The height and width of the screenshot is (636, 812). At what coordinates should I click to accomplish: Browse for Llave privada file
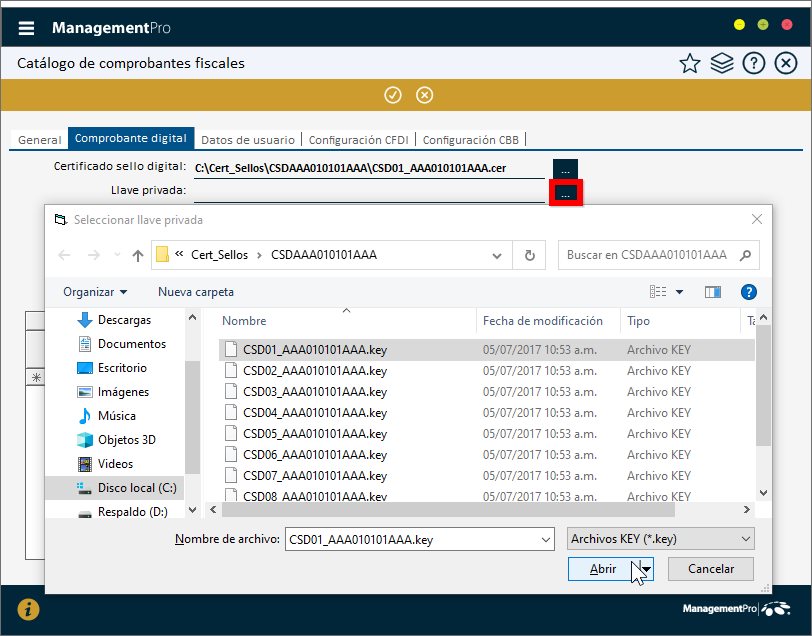tap(566, 193)
